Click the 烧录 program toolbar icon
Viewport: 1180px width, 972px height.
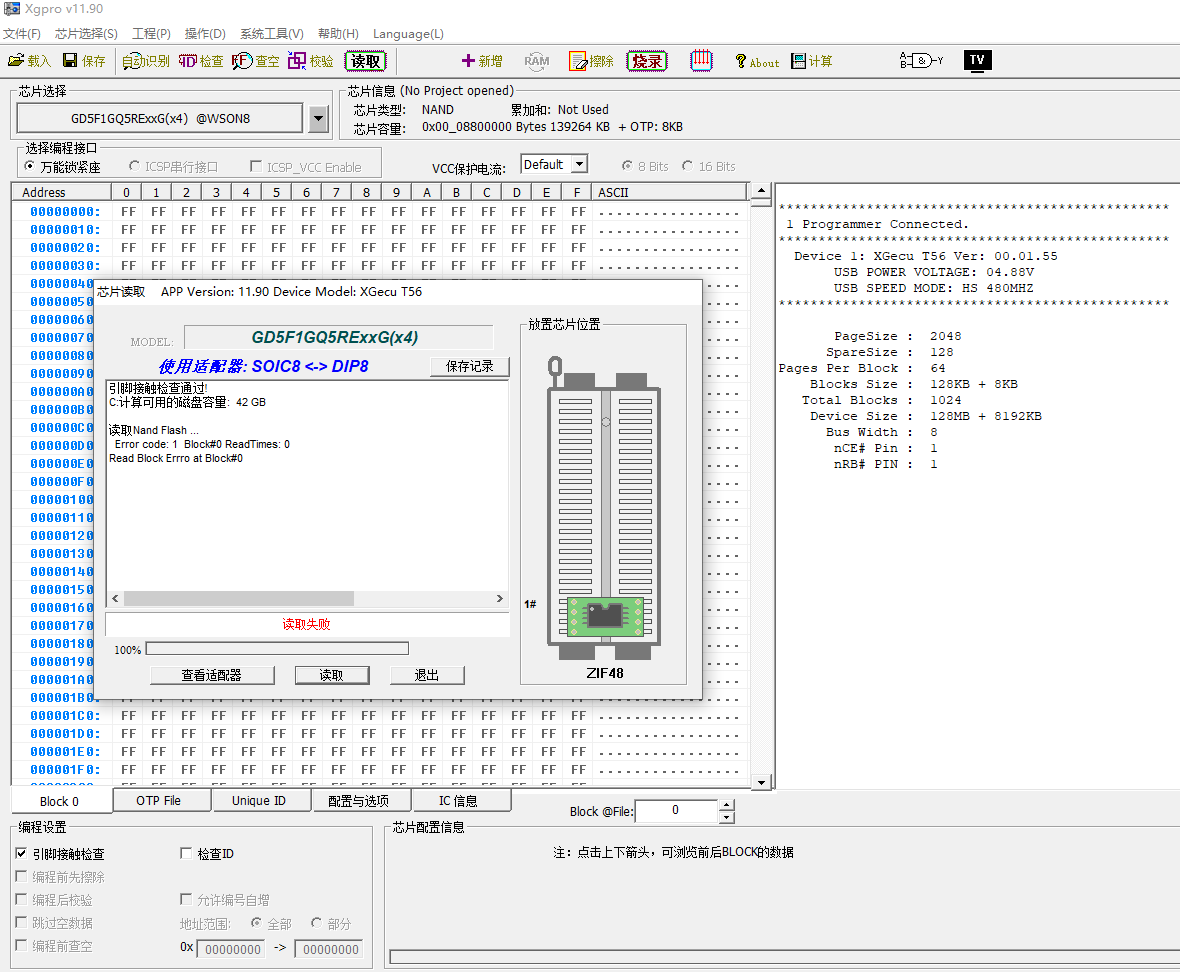coord(647,61)
